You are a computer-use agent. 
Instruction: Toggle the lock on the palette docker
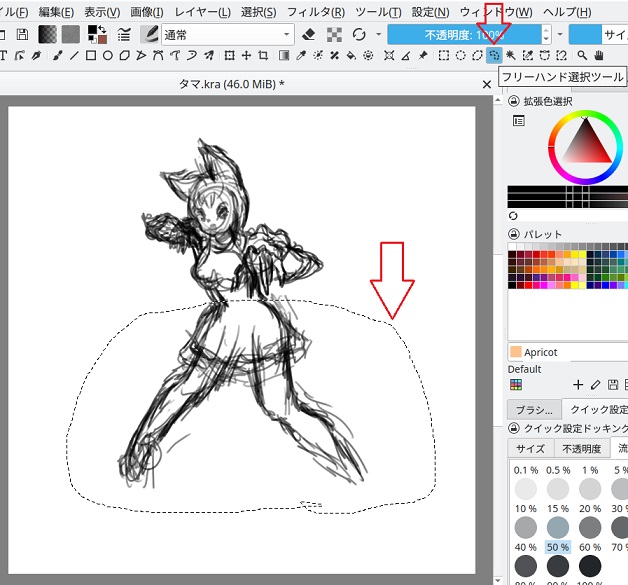click(x=514, y=234)
